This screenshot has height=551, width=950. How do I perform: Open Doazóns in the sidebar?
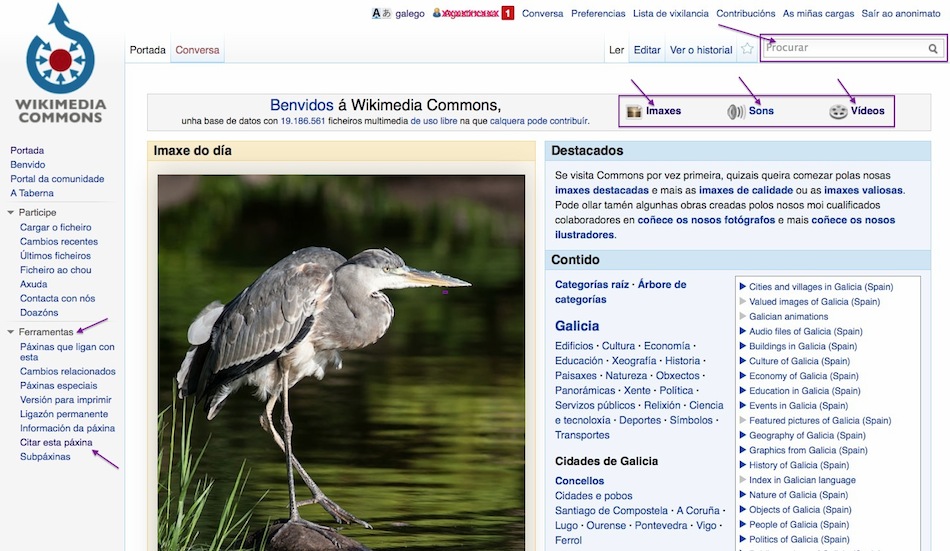(x=39, y=312)
